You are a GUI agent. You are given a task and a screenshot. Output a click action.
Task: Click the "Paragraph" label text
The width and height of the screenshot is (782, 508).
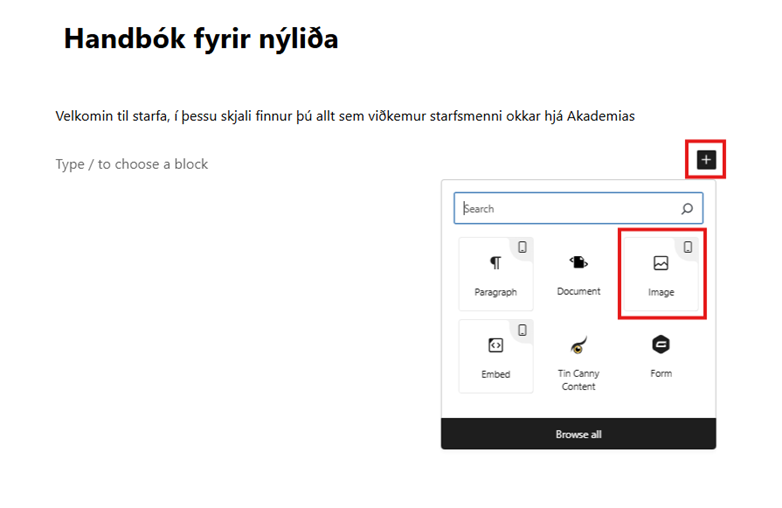click(x=495, y=292)
